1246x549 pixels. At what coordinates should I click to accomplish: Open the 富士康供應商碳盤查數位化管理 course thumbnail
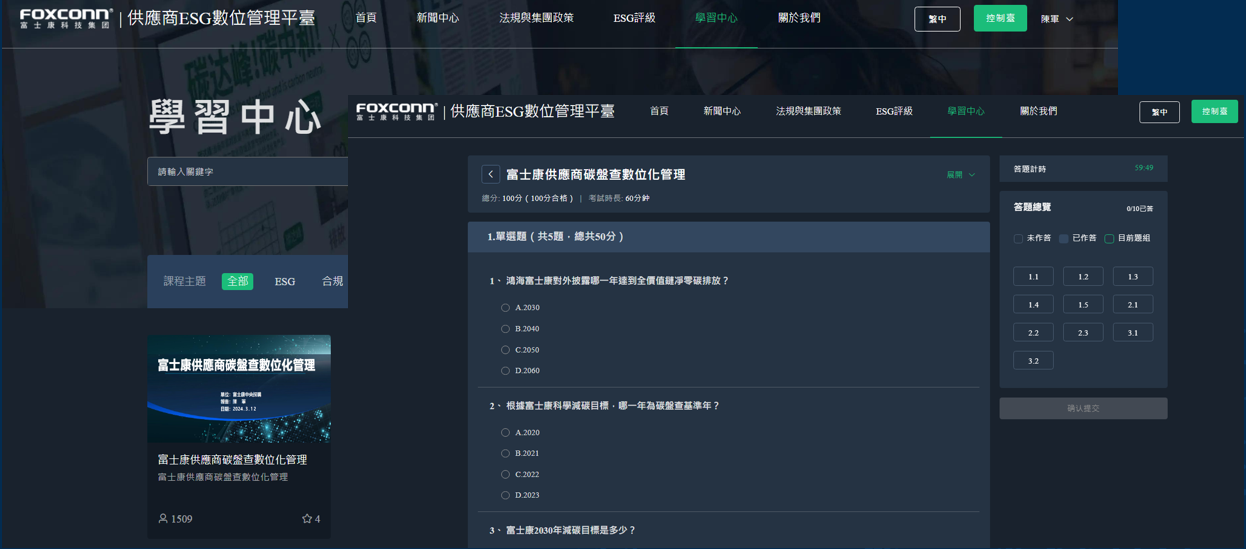point(239,389)
